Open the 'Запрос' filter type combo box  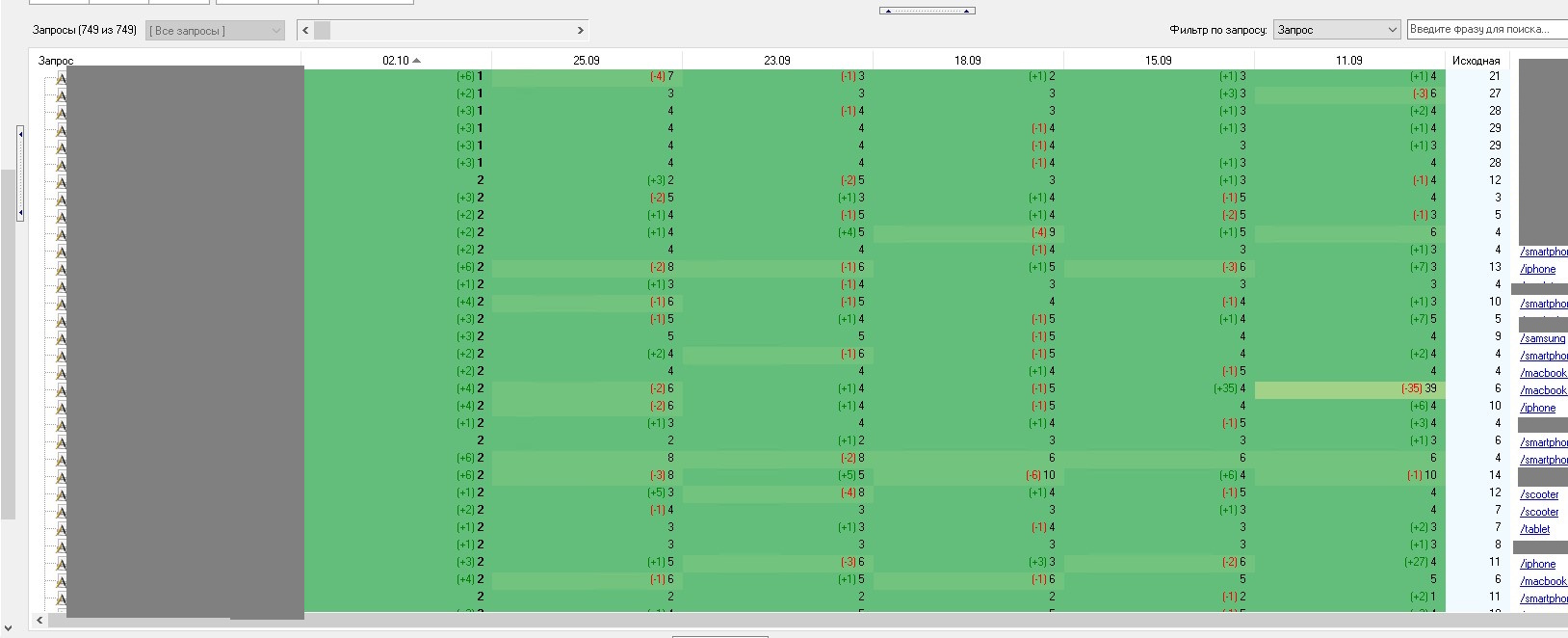tap(1336, 31)
